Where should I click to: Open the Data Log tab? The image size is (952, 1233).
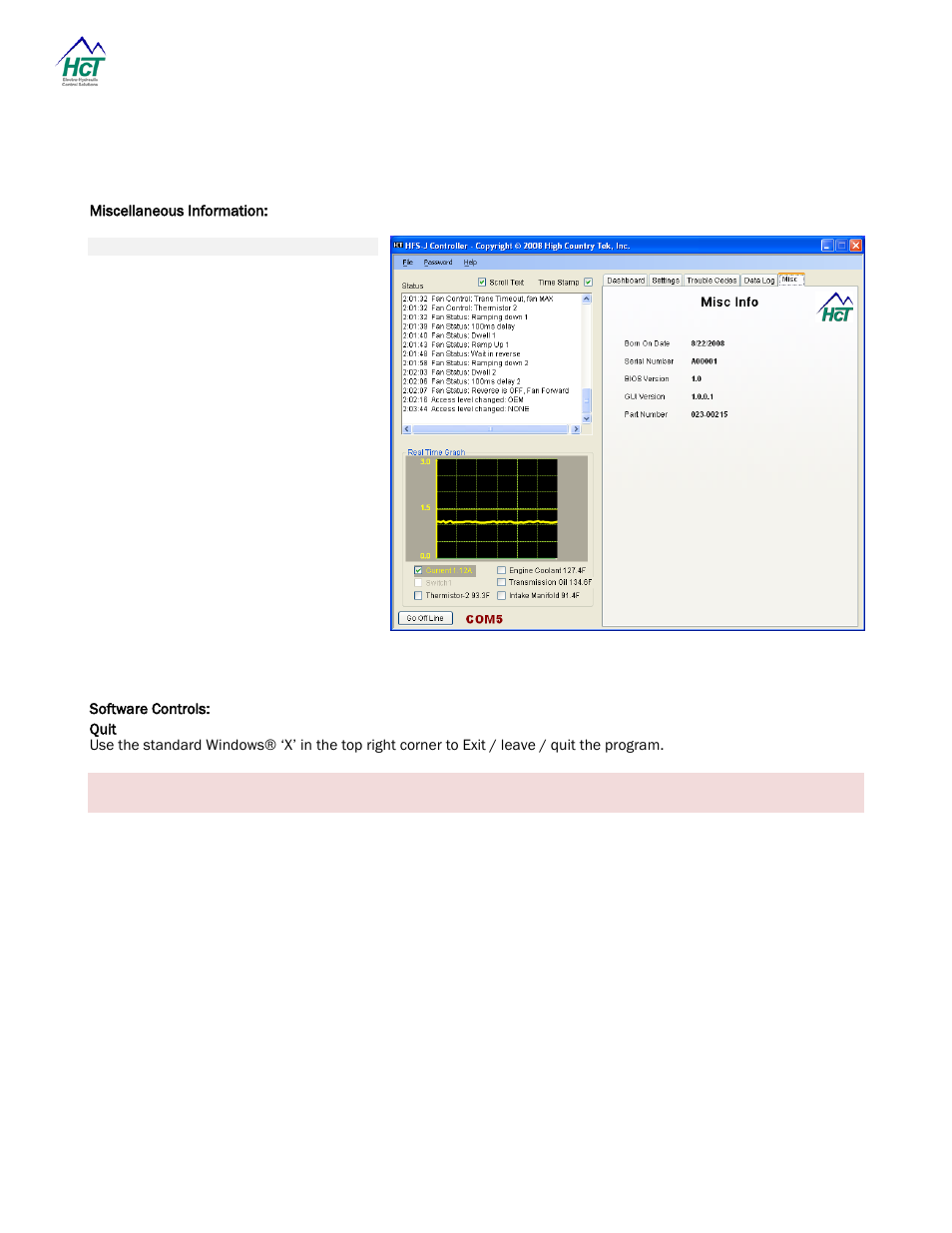tap(759, 281)
